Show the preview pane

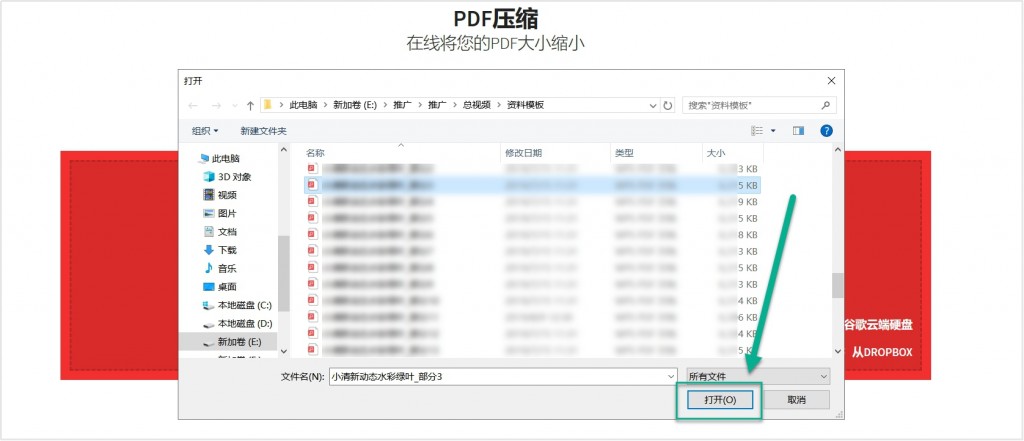tap(798, 131)
